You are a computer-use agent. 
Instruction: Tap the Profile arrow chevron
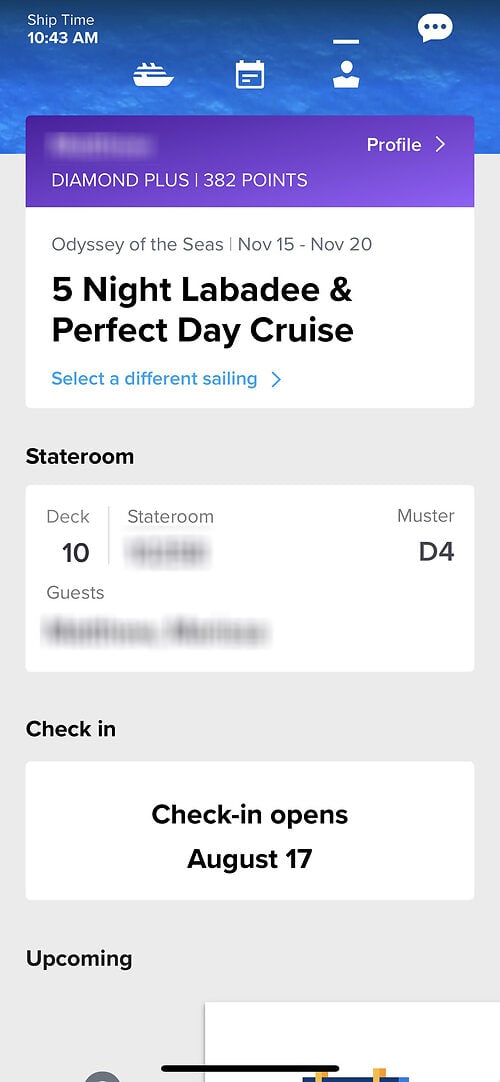(x=440, y=144)
